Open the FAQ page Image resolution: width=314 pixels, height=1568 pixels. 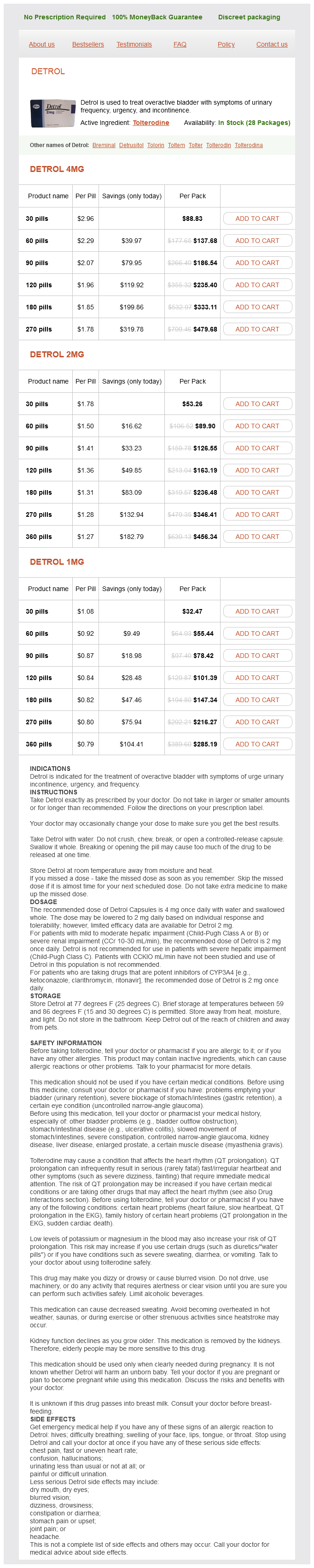pyautogui.click(x=180, y=44)
